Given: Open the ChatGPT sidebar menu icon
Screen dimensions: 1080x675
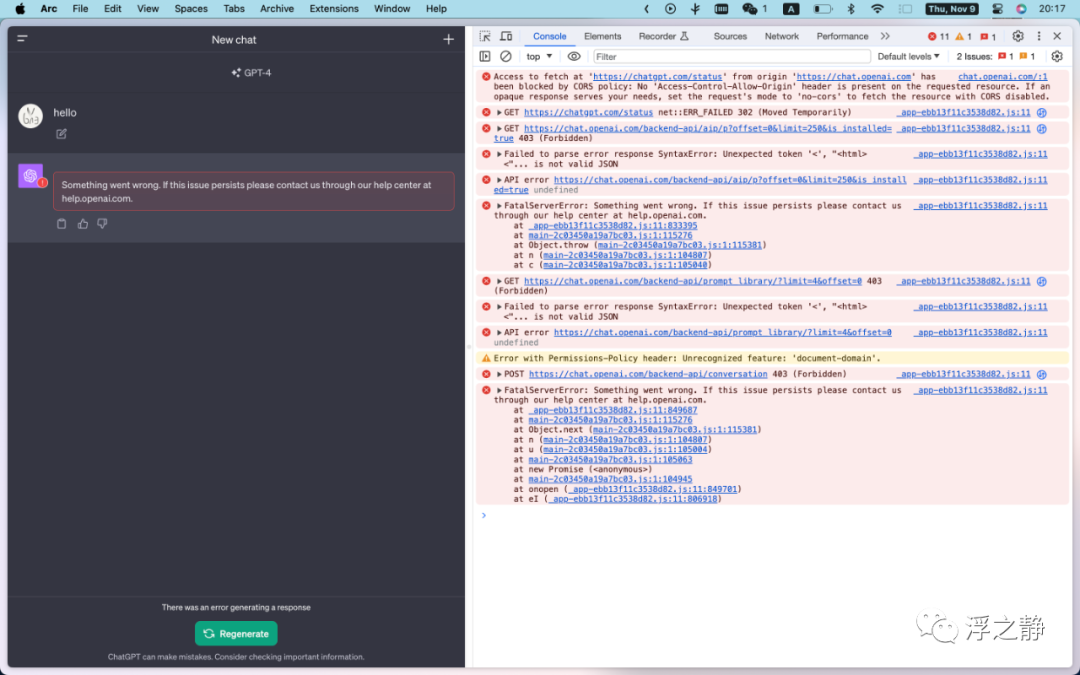Looking at the screenshot, I should click(x=22, y=39).
